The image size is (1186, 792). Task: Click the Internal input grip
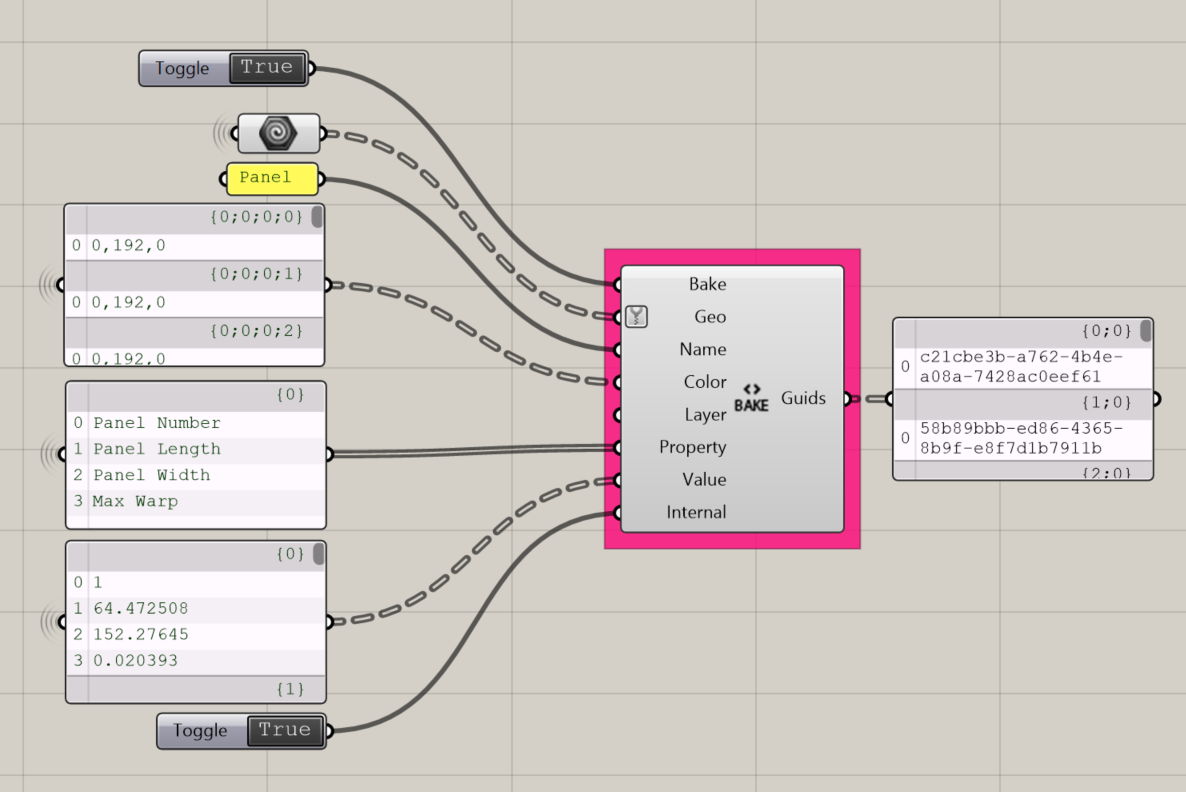tap(618, 512)
